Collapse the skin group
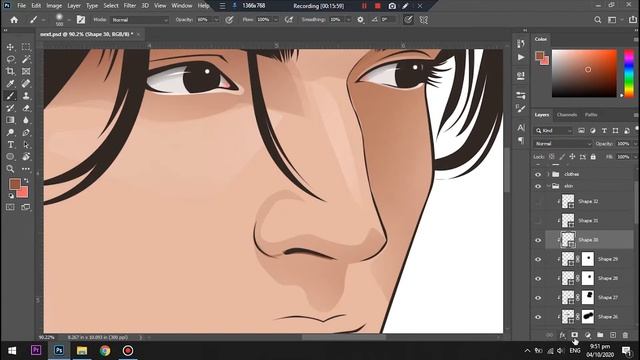The height and width of the screenshot is (360, 640). 548,186
